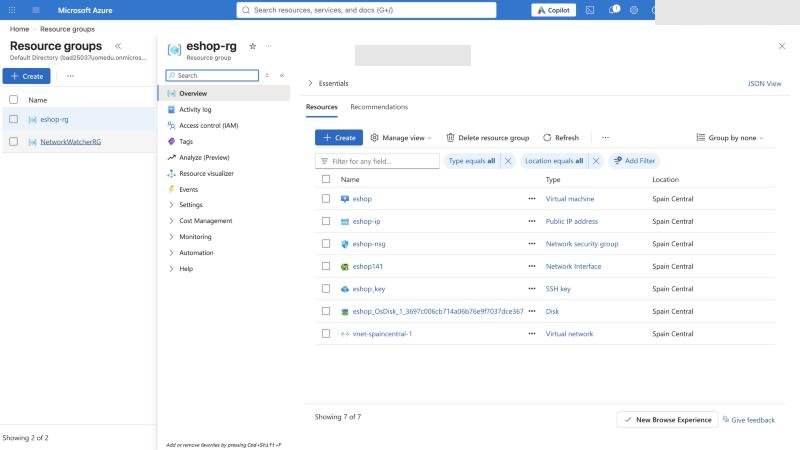Open context menu for eshop-ip row
Viewport: 800px width, 450px height.
tap(532, 221)
